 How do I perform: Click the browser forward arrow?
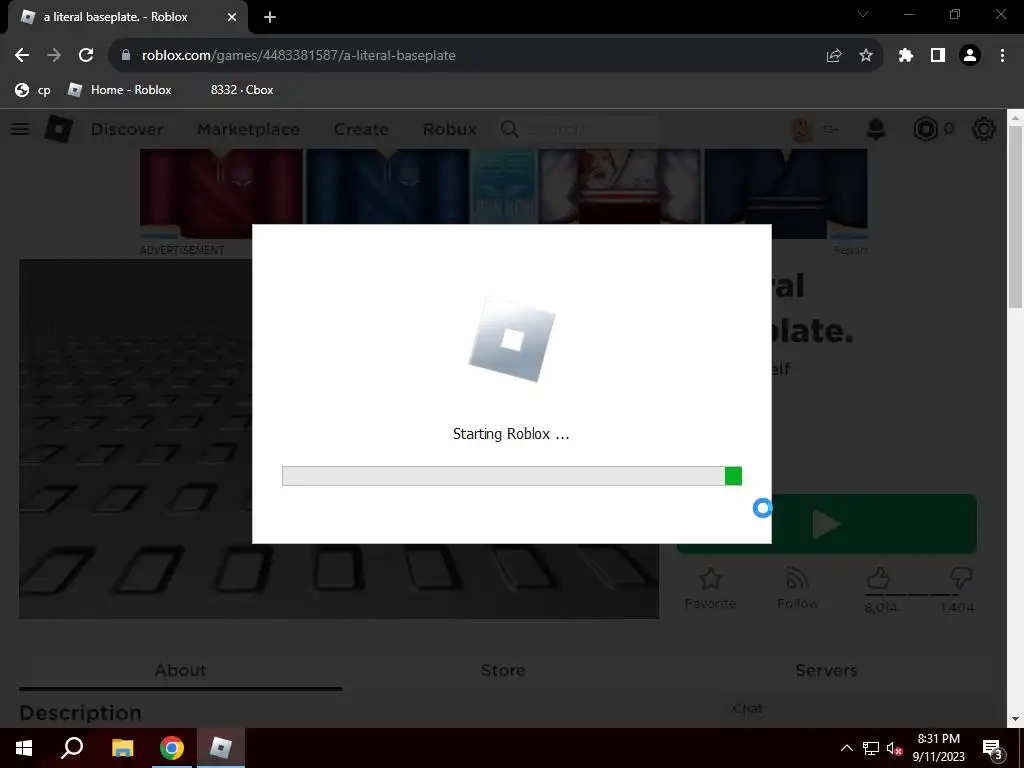[54, 56]
